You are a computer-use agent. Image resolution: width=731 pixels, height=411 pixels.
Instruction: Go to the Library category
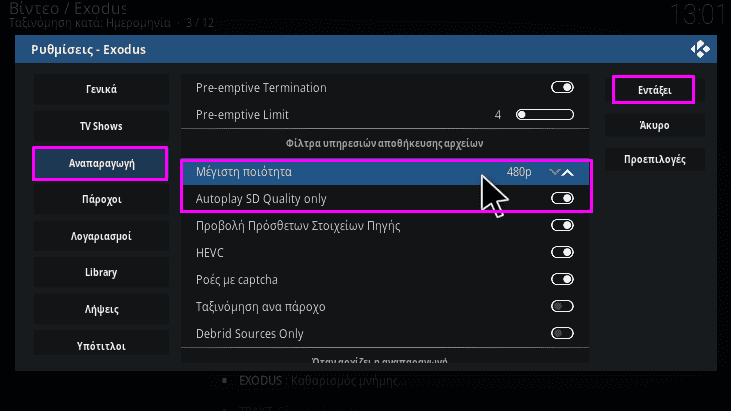(x=101, y=273)
